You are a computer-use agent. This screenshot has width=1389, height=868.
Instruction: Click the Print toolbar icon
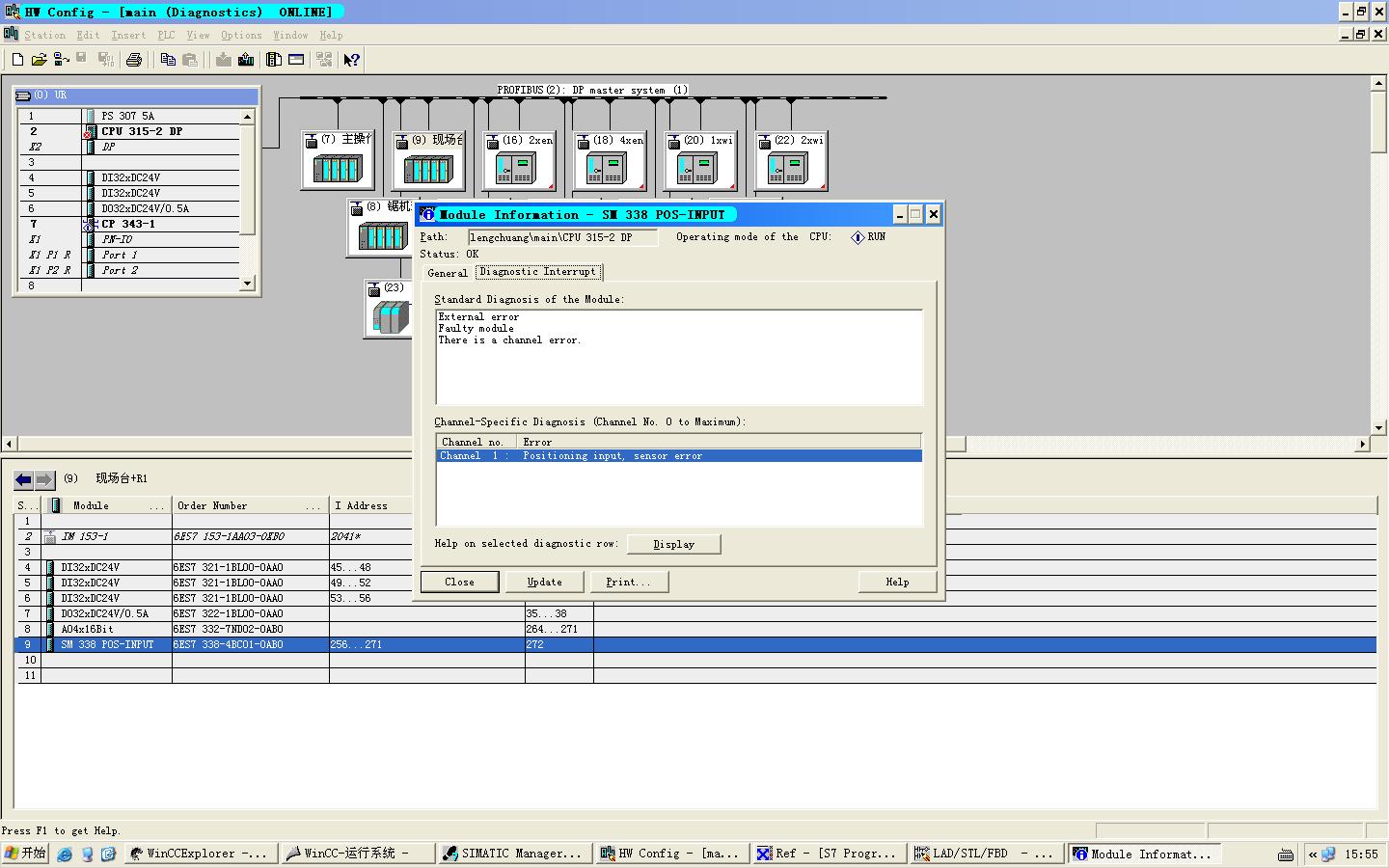[x=134, y=60]
